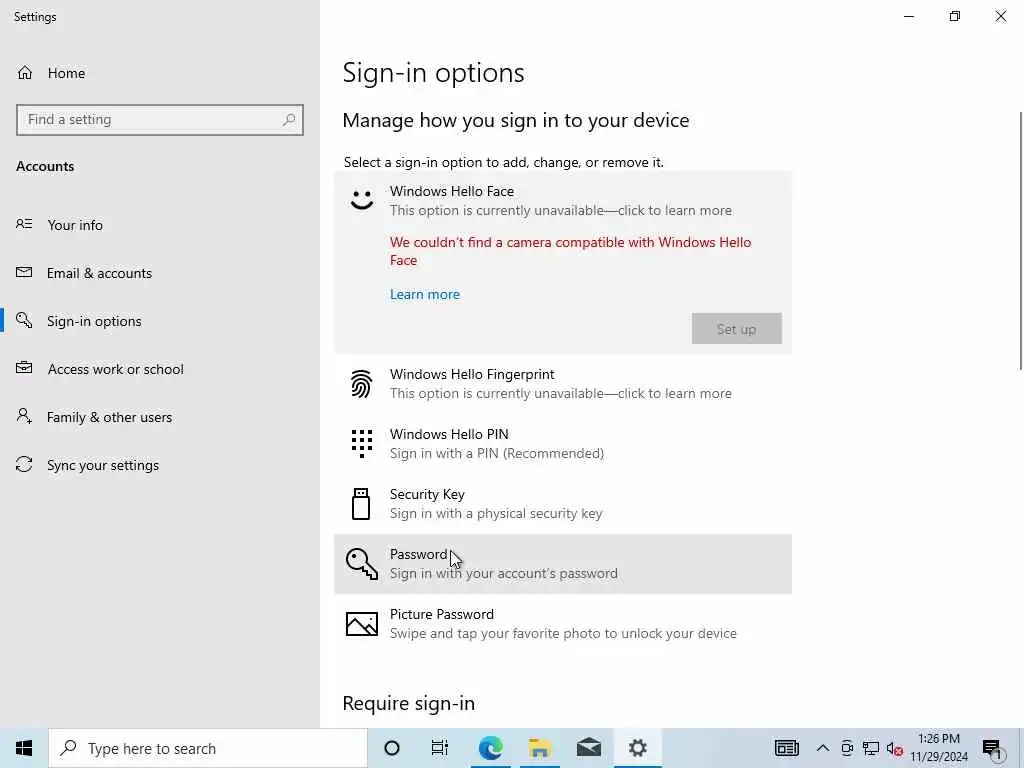Click the red camera error message text
1024x768 pixels.
coord(570,251)
